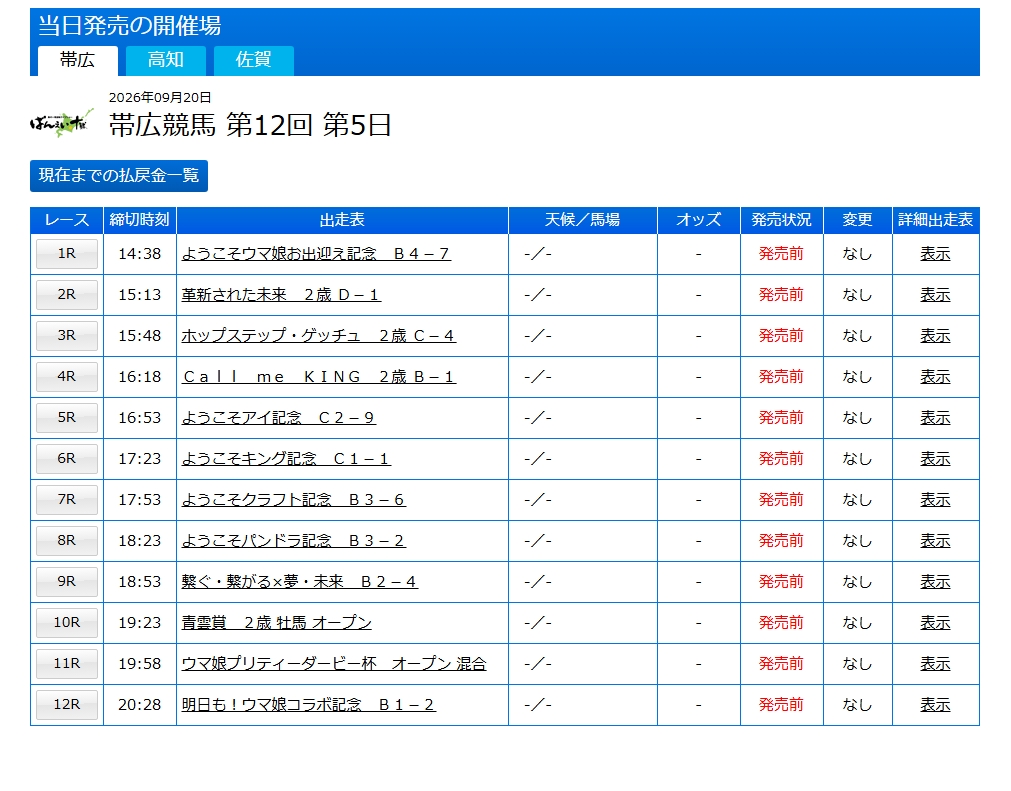1011x791 pixels.
Task: Select the 3R race button
Action: pos(66,336)
